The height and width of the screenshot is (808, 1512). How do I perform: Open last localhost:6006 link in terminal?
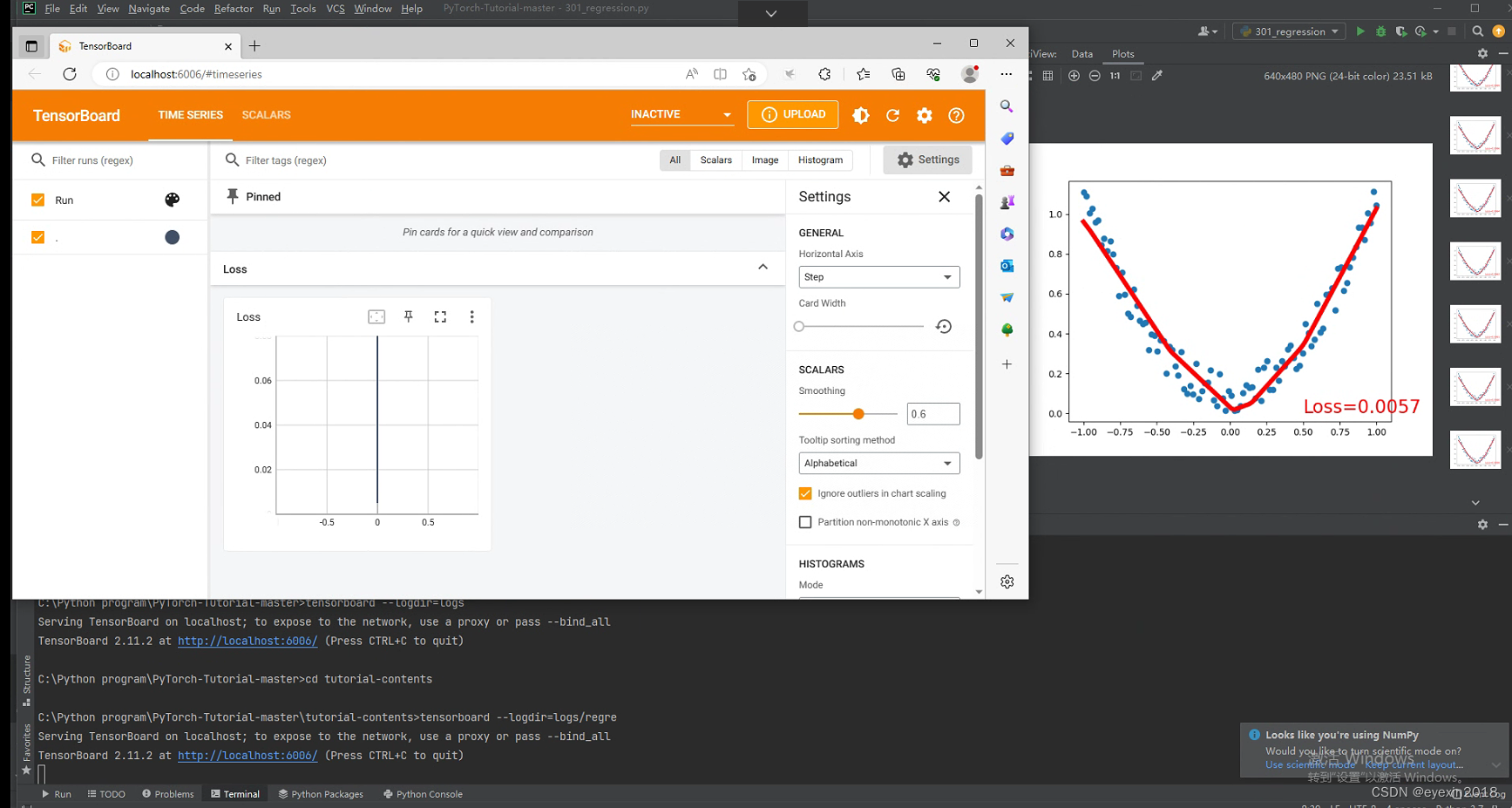pos(247,756)
